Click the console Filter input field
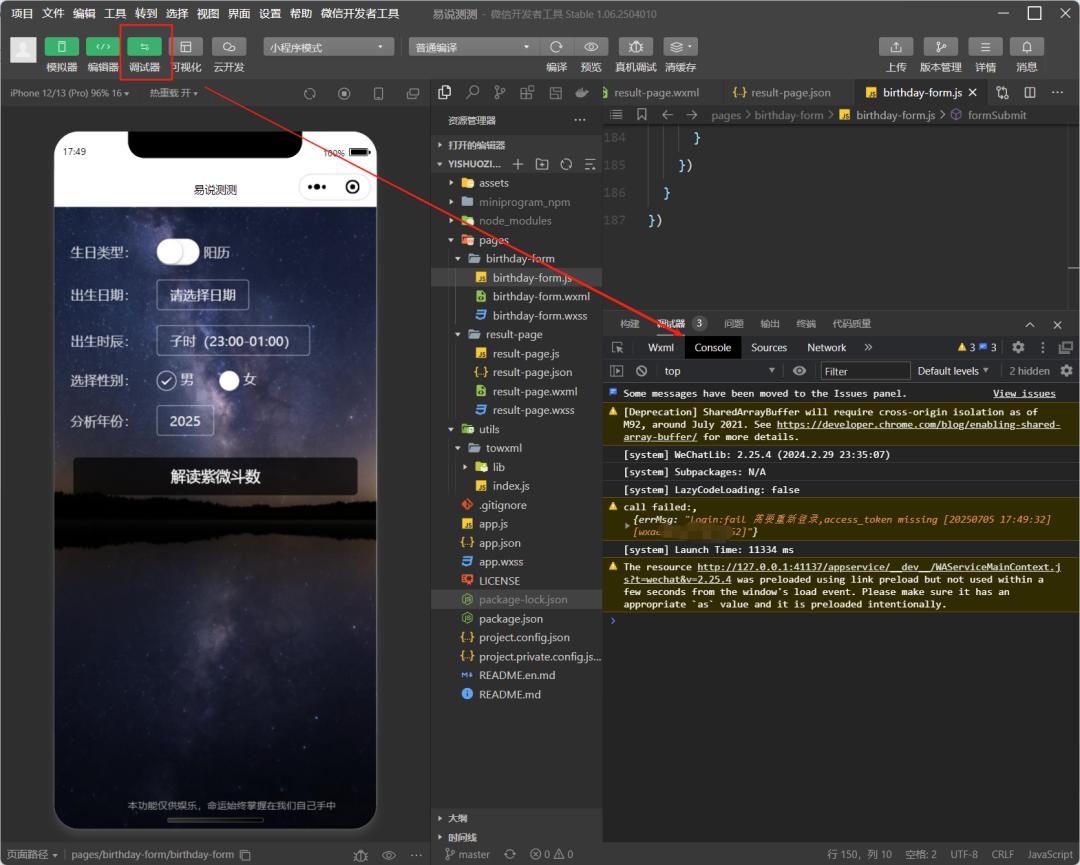Screen dimensions: 1080x865 point(864,371)
